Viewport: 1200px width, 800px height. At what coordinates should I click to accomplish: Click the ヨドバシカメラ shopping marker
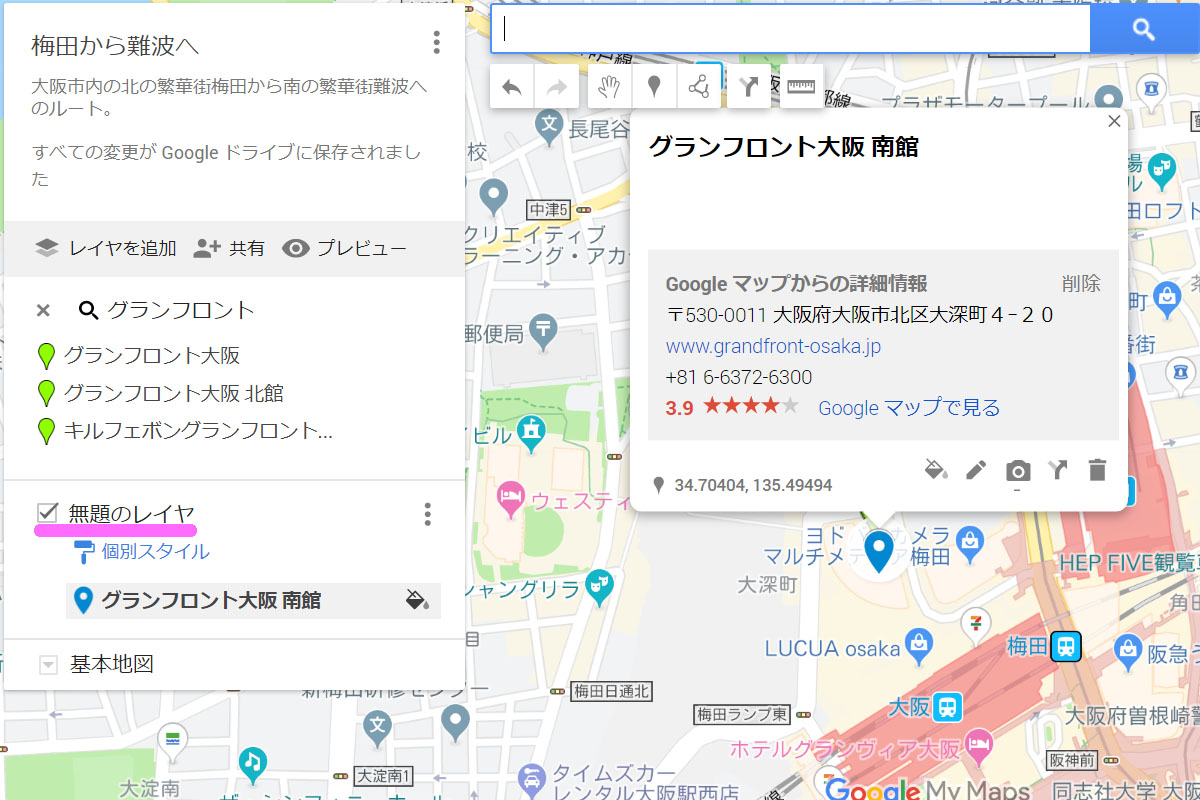[968, 543]
